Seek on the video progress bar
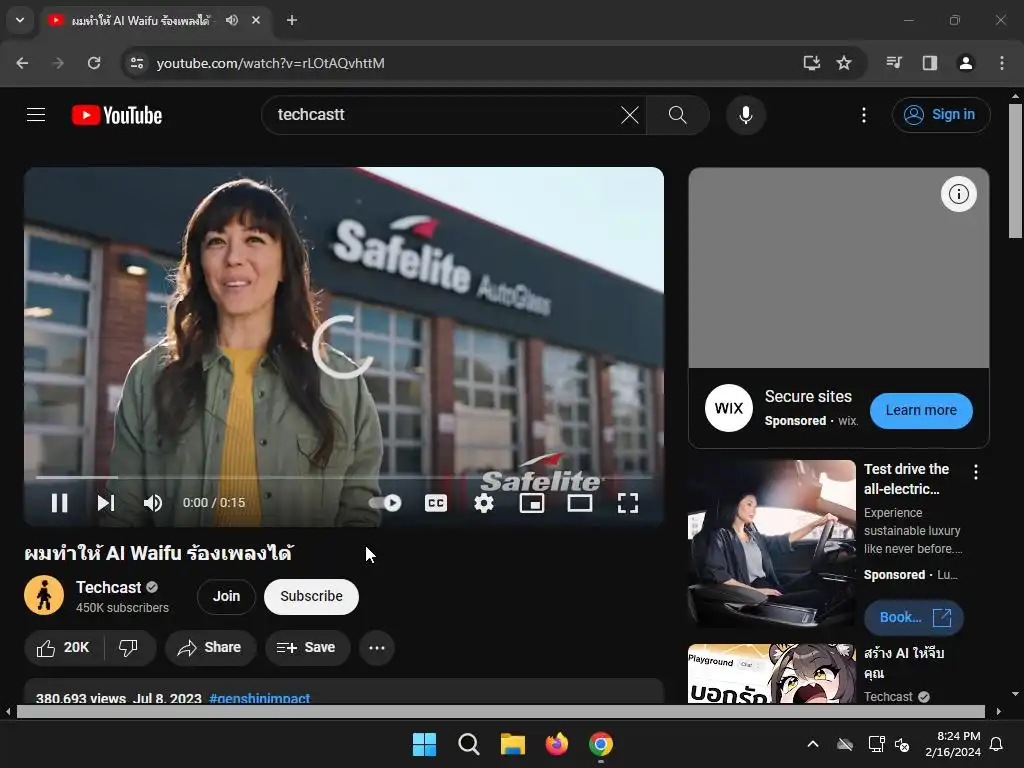 344,477
